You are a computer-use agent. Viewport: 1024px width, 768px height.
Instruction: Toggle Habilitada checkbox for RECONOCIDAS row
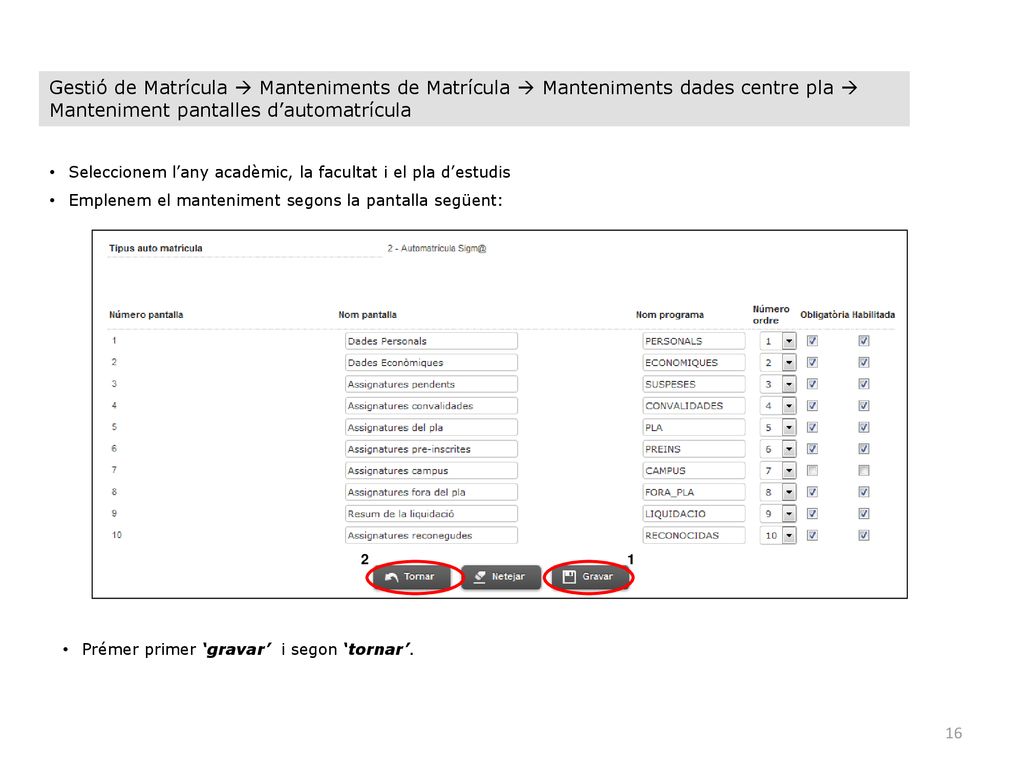click(x=863, y=535)
